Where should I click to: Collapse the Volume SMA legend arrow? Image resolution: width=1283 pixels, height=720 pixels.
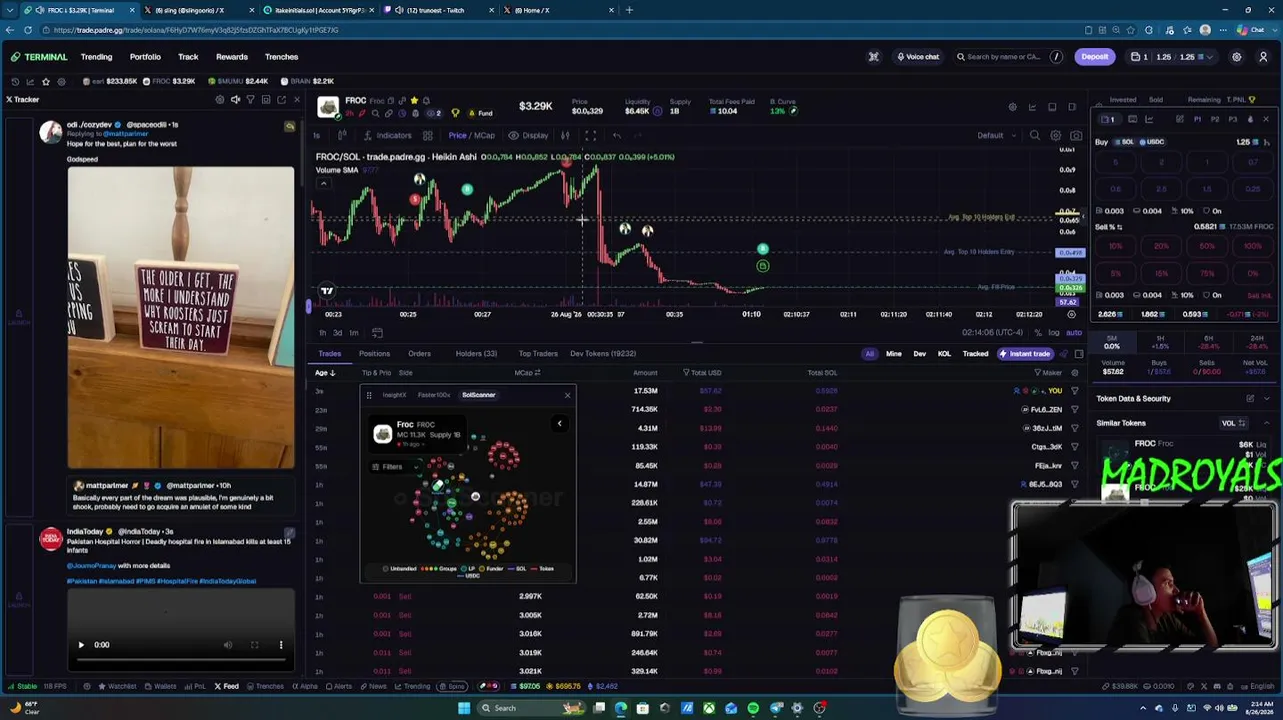click(x=322, y=184)
